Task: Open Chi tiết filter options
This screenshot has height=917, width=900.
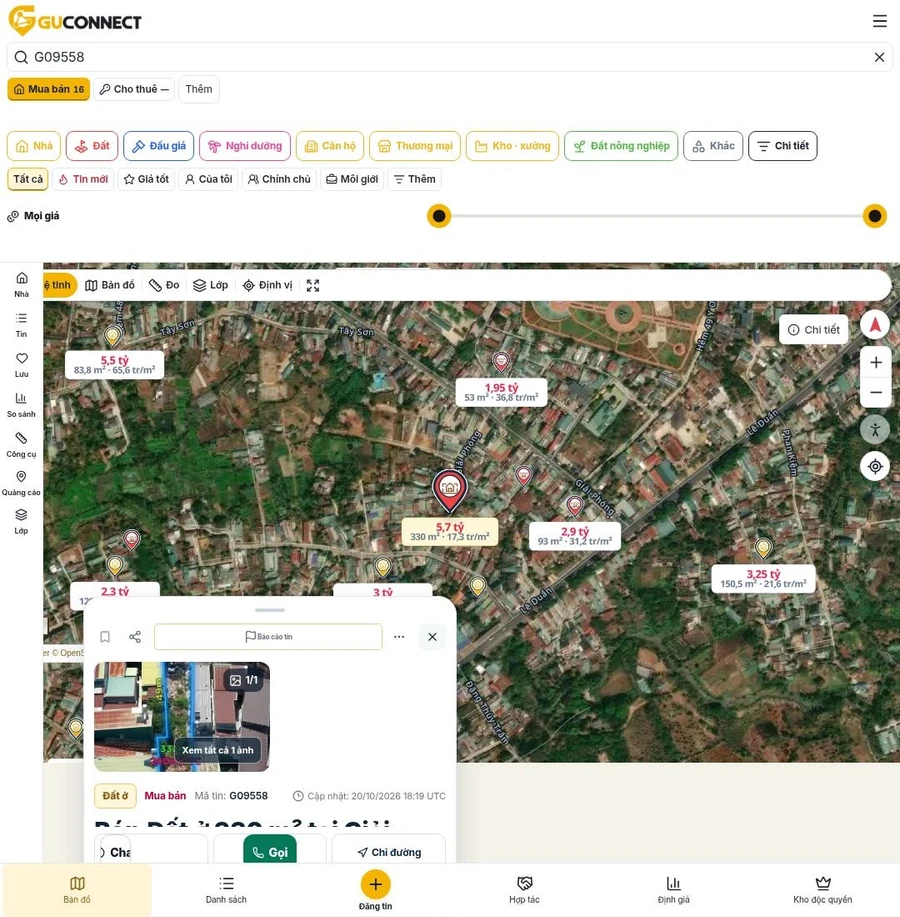Action: 783,146
